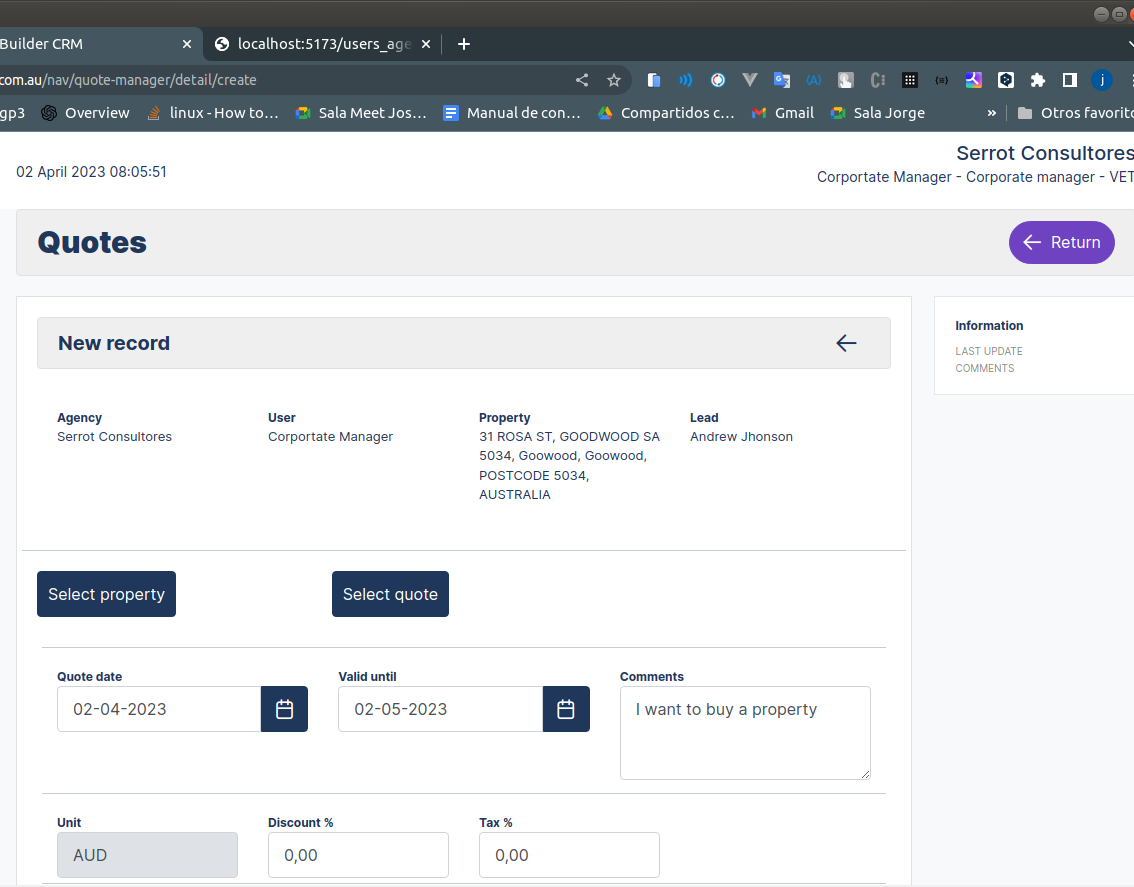Open the Otros favoritos bookmarks folder
This screenshot has width=1134, height=887.
pyautogui.click(x=1076, y=113)
